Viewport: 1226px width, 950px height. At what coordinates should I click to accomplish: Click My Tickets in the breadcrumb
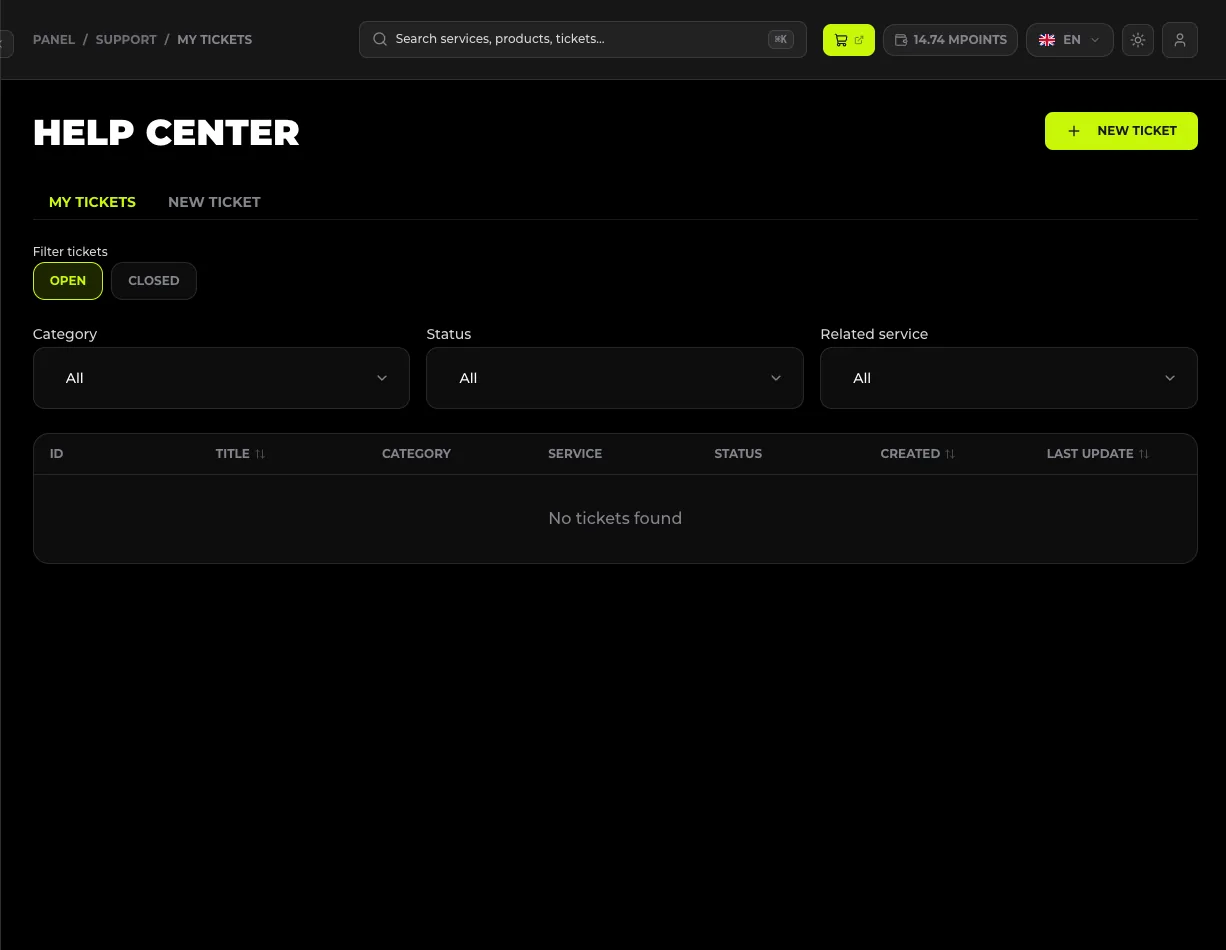pos(214,40)
